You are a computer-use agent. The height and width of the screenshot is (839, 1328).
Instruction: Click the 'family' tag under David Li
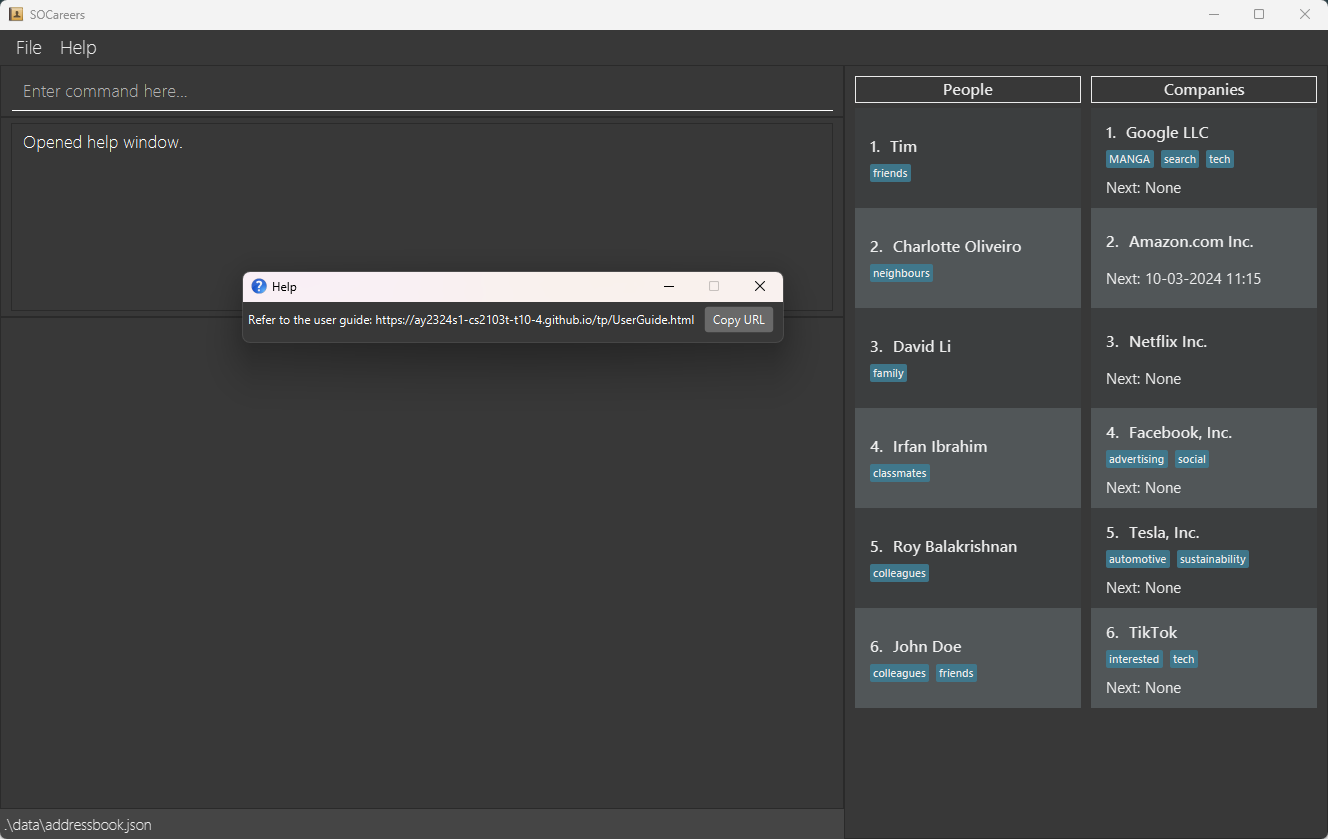tap(888, 372)
